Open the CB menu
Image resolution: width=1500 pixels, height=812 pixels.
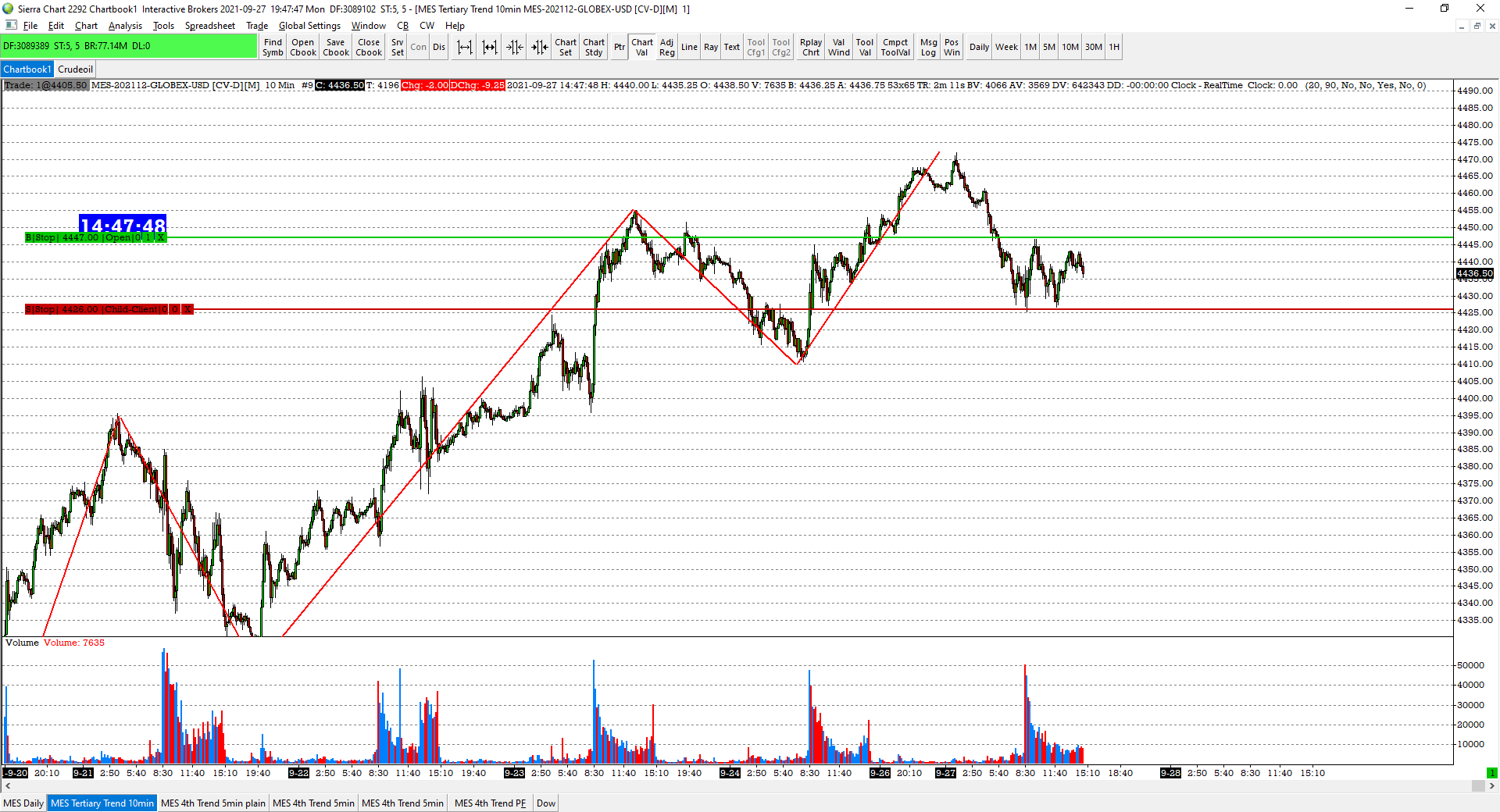[402, 26]
